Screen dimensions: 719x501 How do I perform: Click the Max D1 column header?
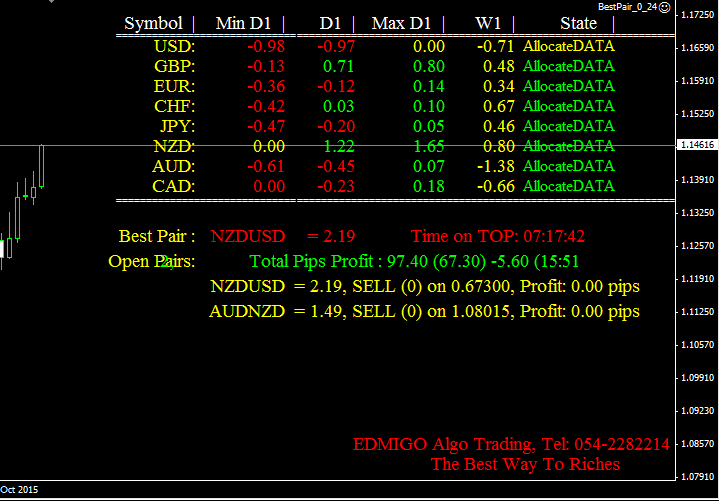(x=401, y=23)
